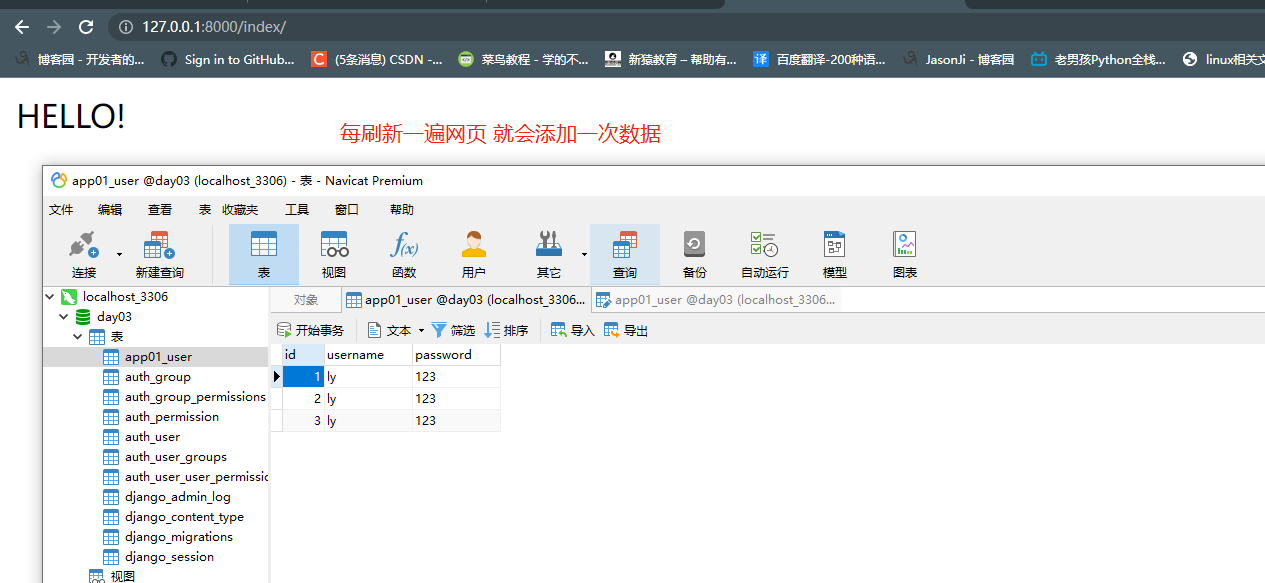Open the linux相关 bookmark
The height and width of the screenshot is (583, 1265).
pos(1223,59)
